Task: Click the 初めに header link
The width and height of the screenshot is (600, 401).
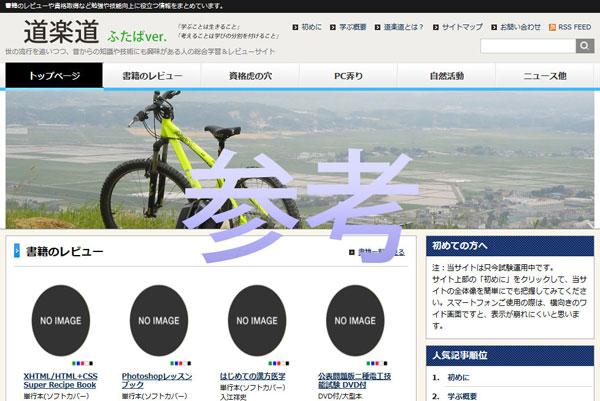Action: (311, 27)
